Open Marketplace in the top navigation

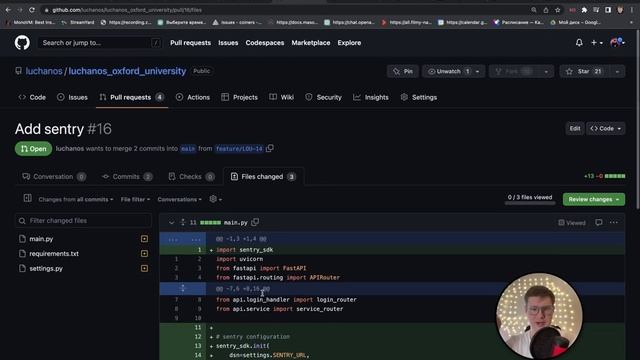pyautogui.click(x=311, y=42)
